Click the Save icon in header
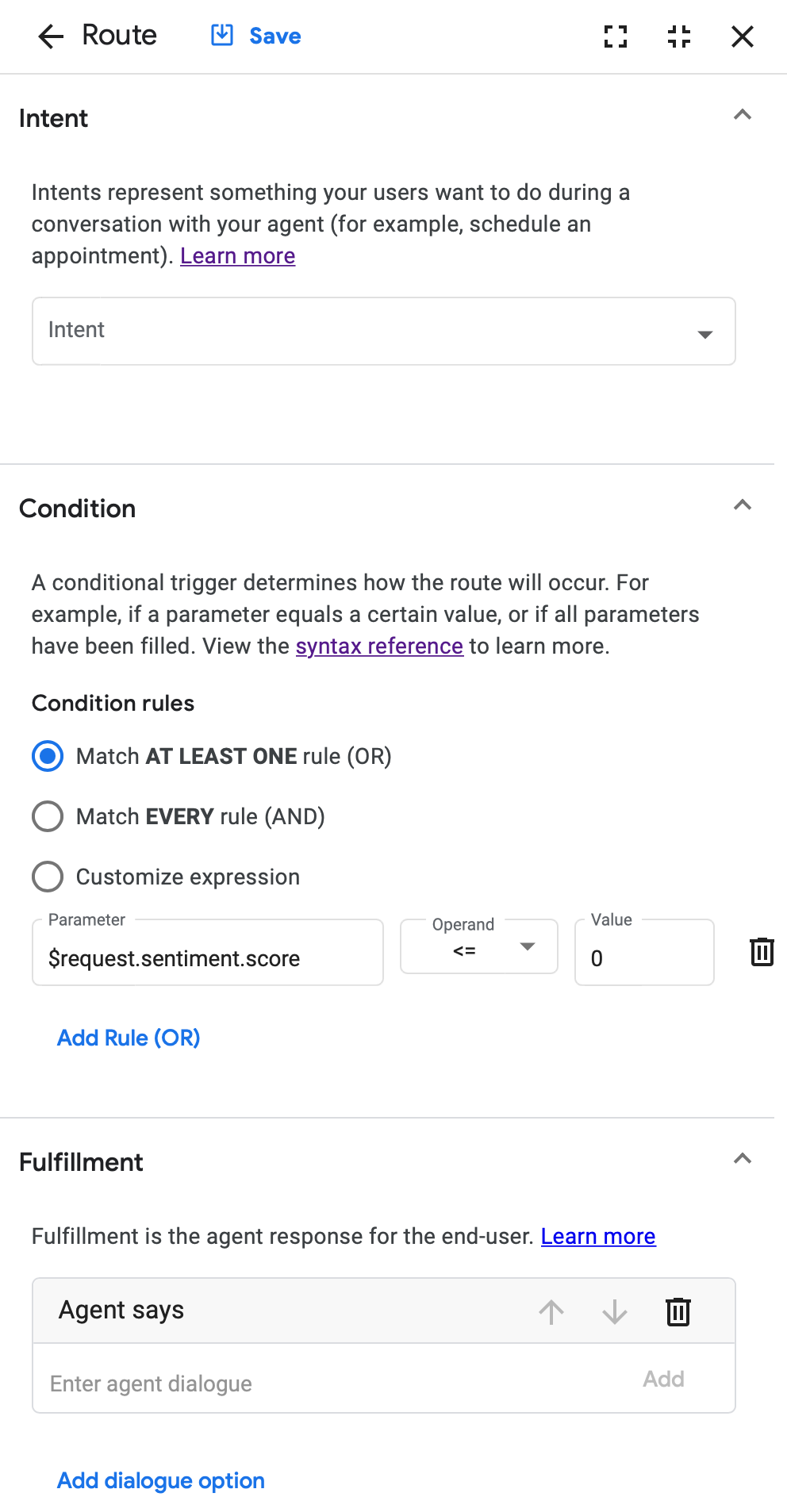Screen dimensions: 787x1512 pyautogui.click(x=222, y=36)
